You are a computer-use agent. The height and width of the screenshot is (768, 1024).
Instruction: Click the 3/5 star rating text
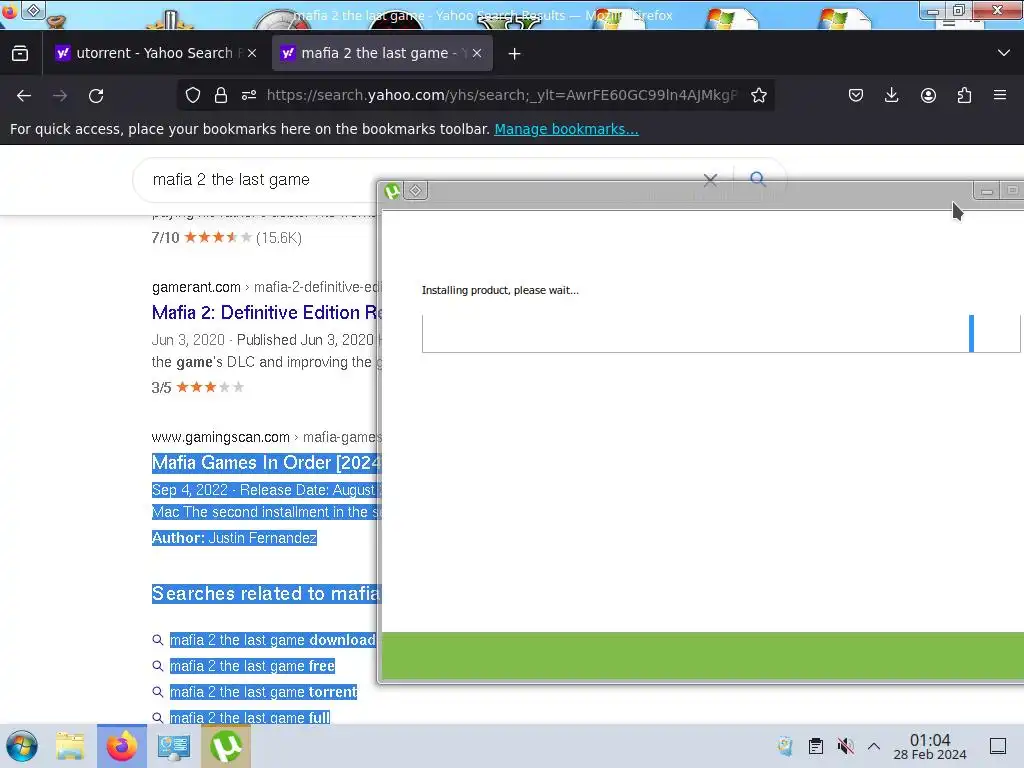pos(161,387)
